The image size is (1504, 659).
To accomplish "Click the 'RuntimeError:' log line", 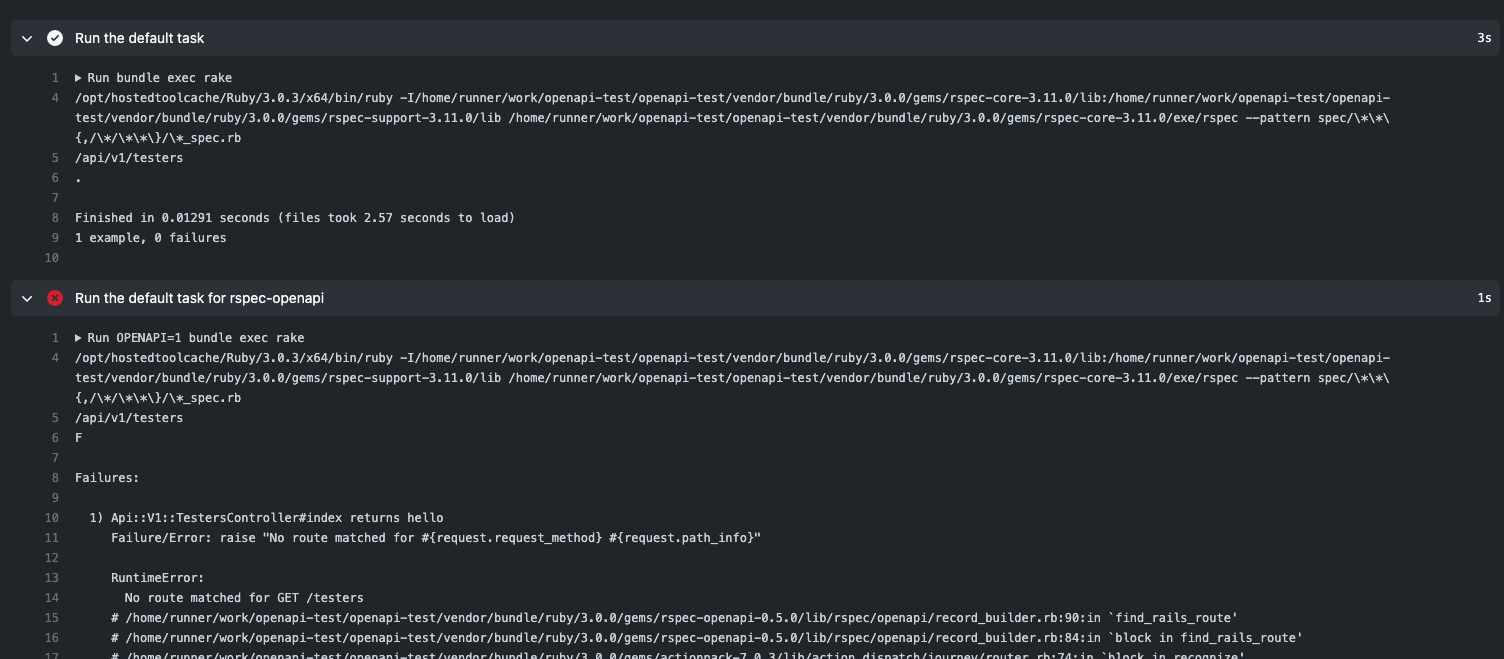I will coord(158,578).
